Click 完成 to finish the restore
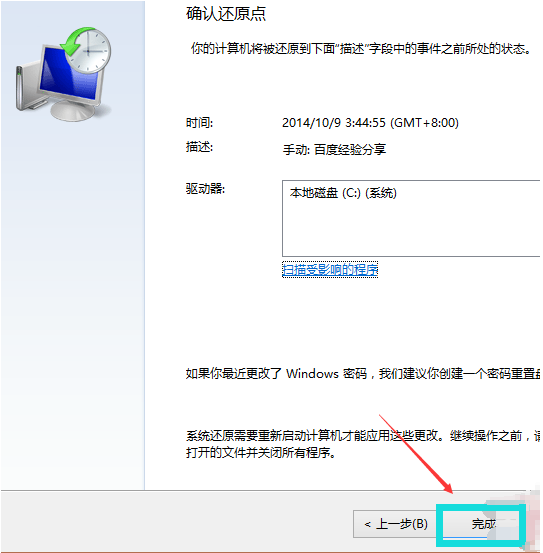Image resolution: width=543 pixels, height=553 pixels. pyautogui.click(x=481, y=524)
